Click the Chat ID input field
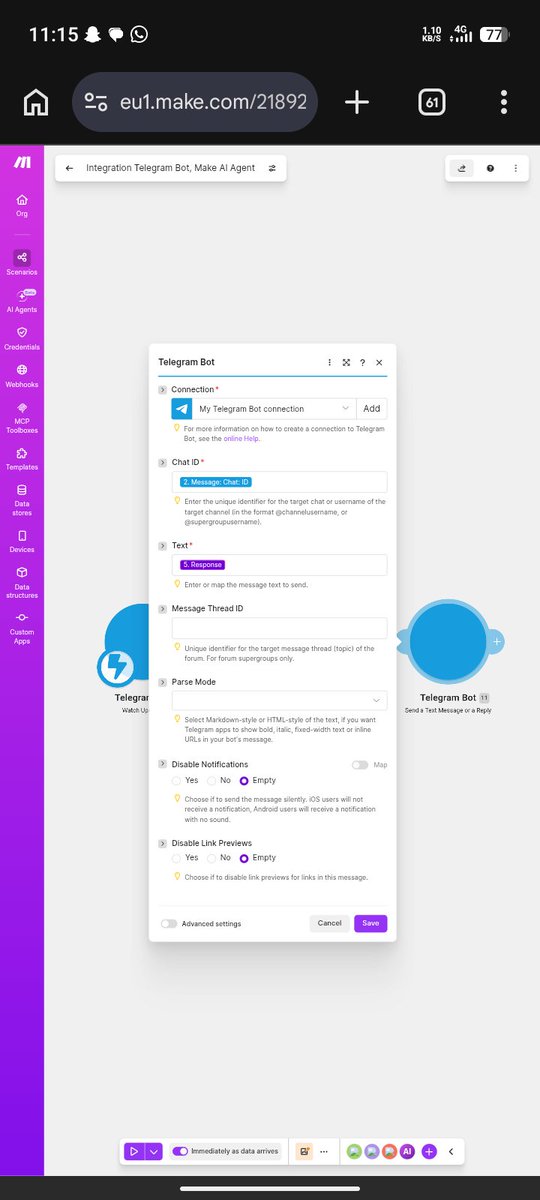The height and width of the screenshot is (1200, 540). [279, 482]
